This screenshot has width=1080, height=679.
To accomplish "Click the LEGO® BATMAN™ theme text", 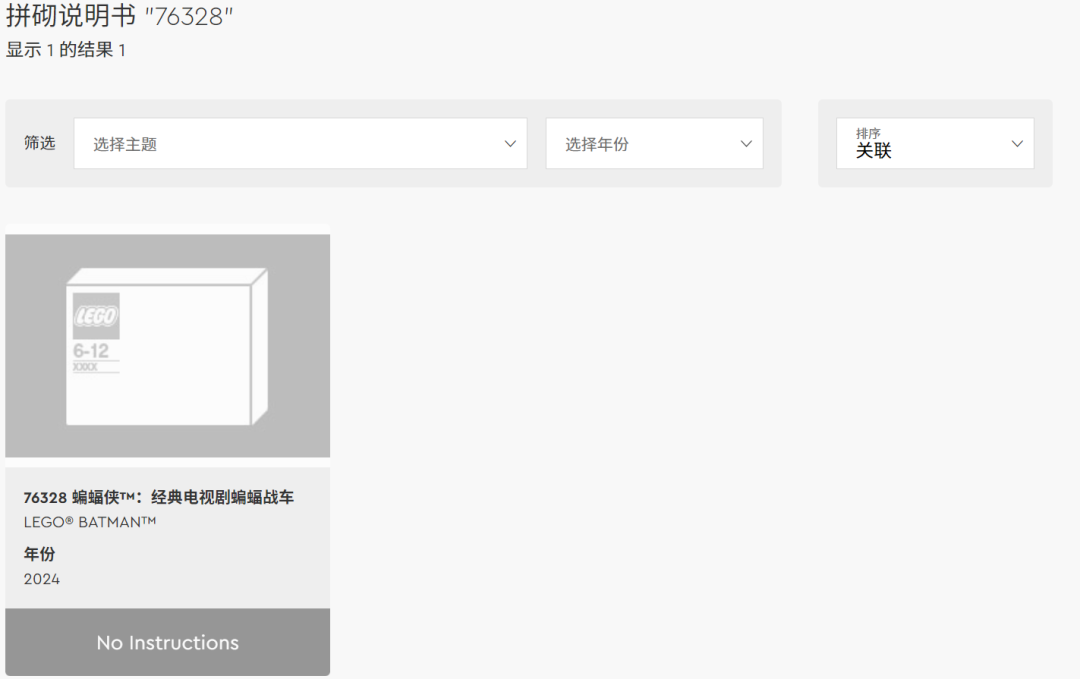I will click(90, 522).
